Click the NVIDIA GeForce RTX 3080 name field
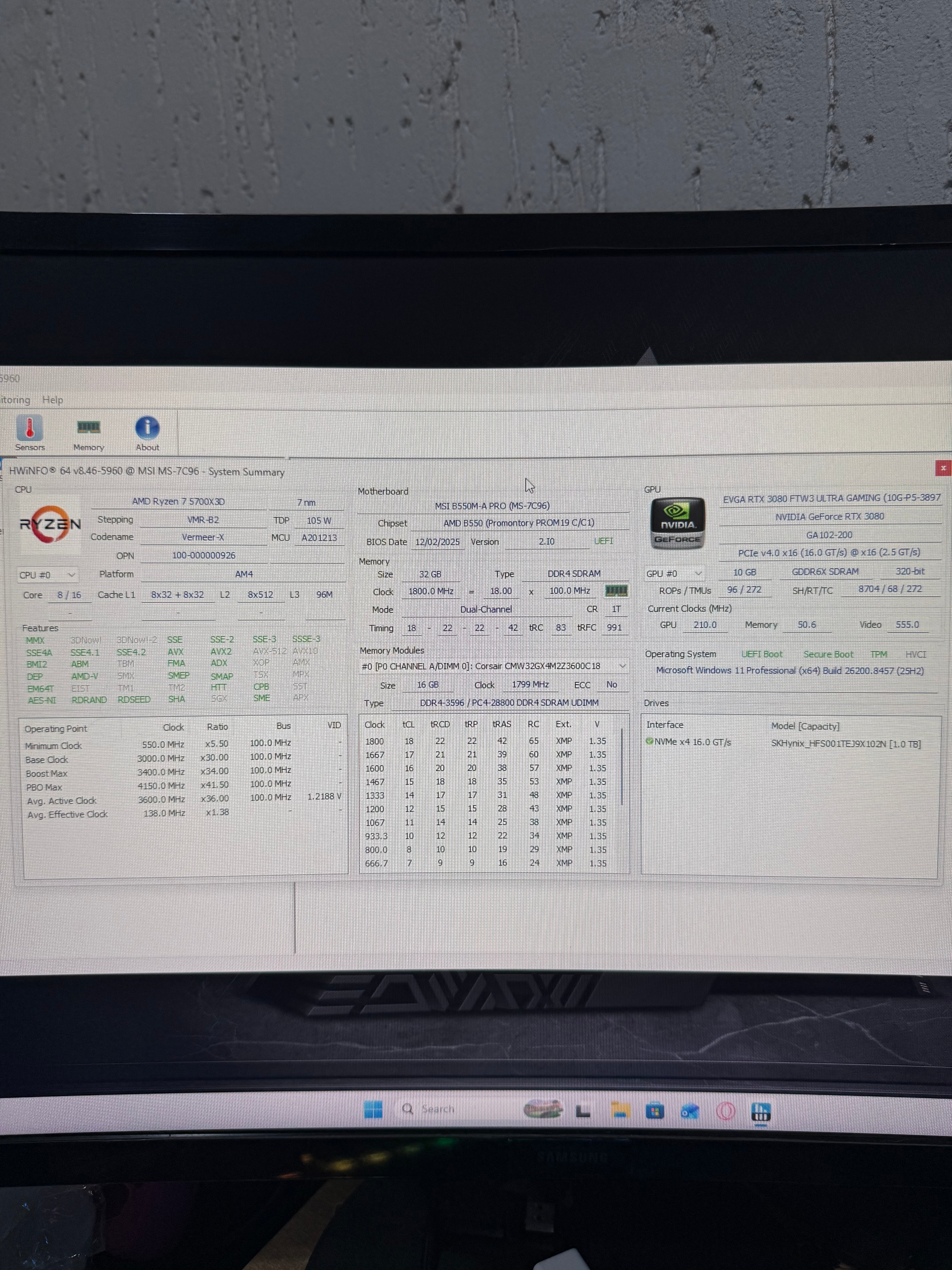 (x=830, y=516)
